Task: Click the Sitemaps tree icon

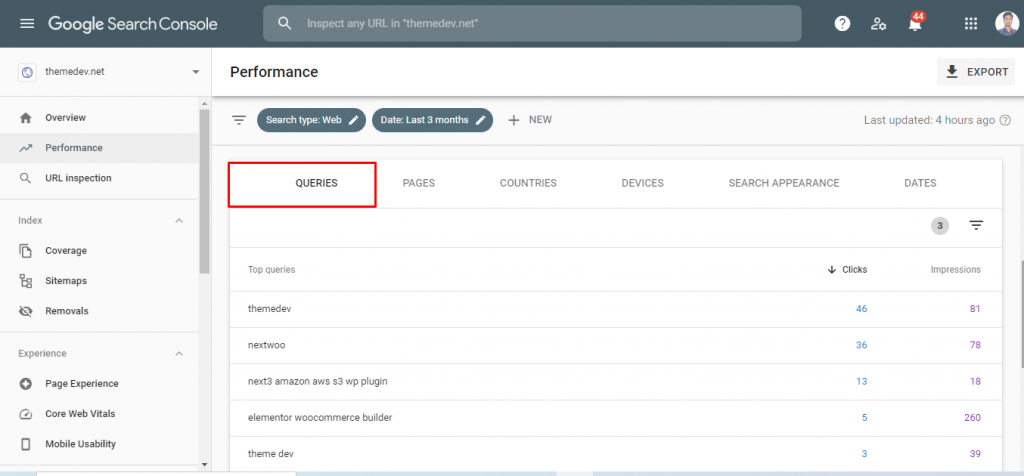Action: (x=26, y=281)
